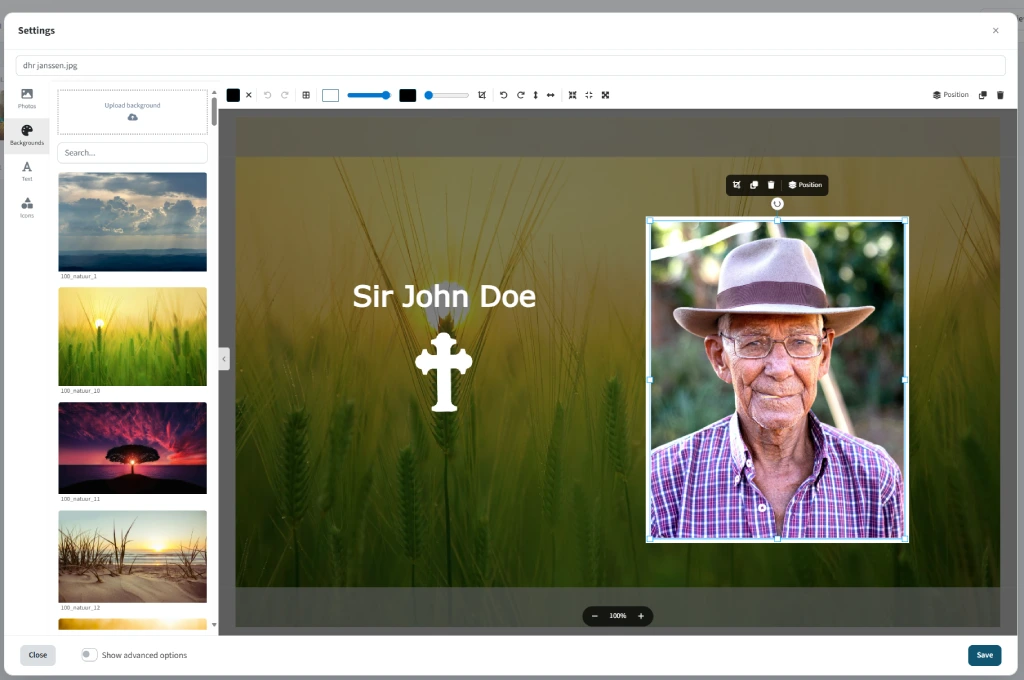The width and height of the screenshot is (1024, 680).
Task: Click the duplicate icon in the top toolbar
Action: [983, 95]
